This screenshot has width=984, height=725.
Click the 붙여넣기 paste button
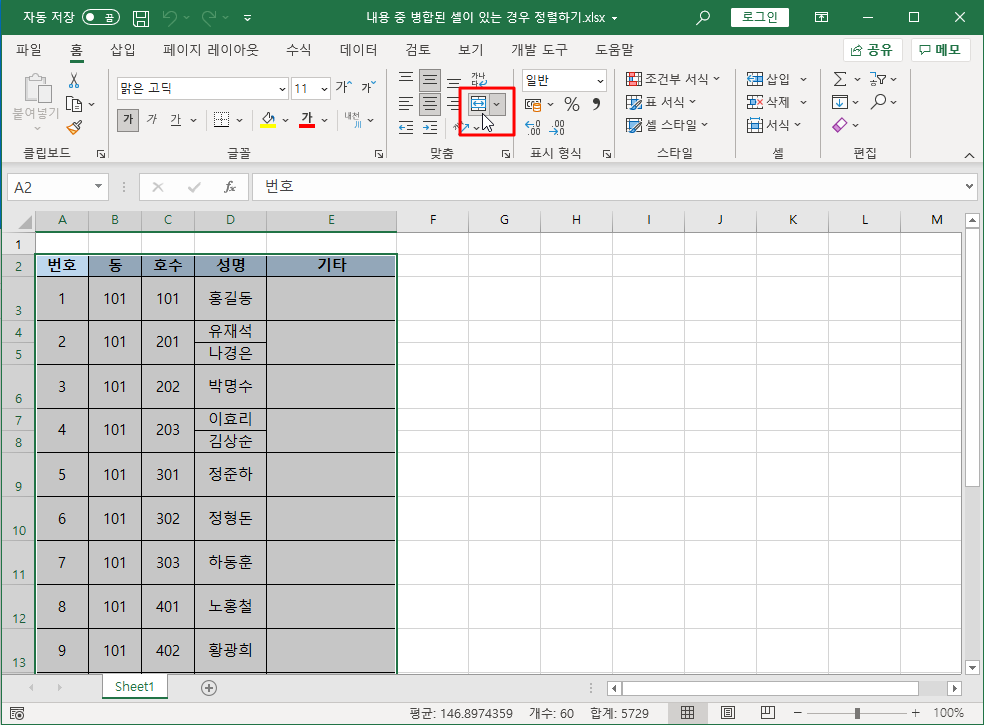click(x=36, y=100)
